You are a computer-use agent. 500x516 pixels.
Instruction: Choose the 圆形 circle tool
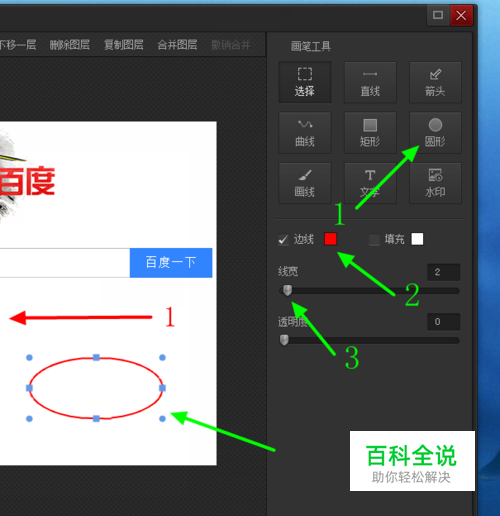435,133
